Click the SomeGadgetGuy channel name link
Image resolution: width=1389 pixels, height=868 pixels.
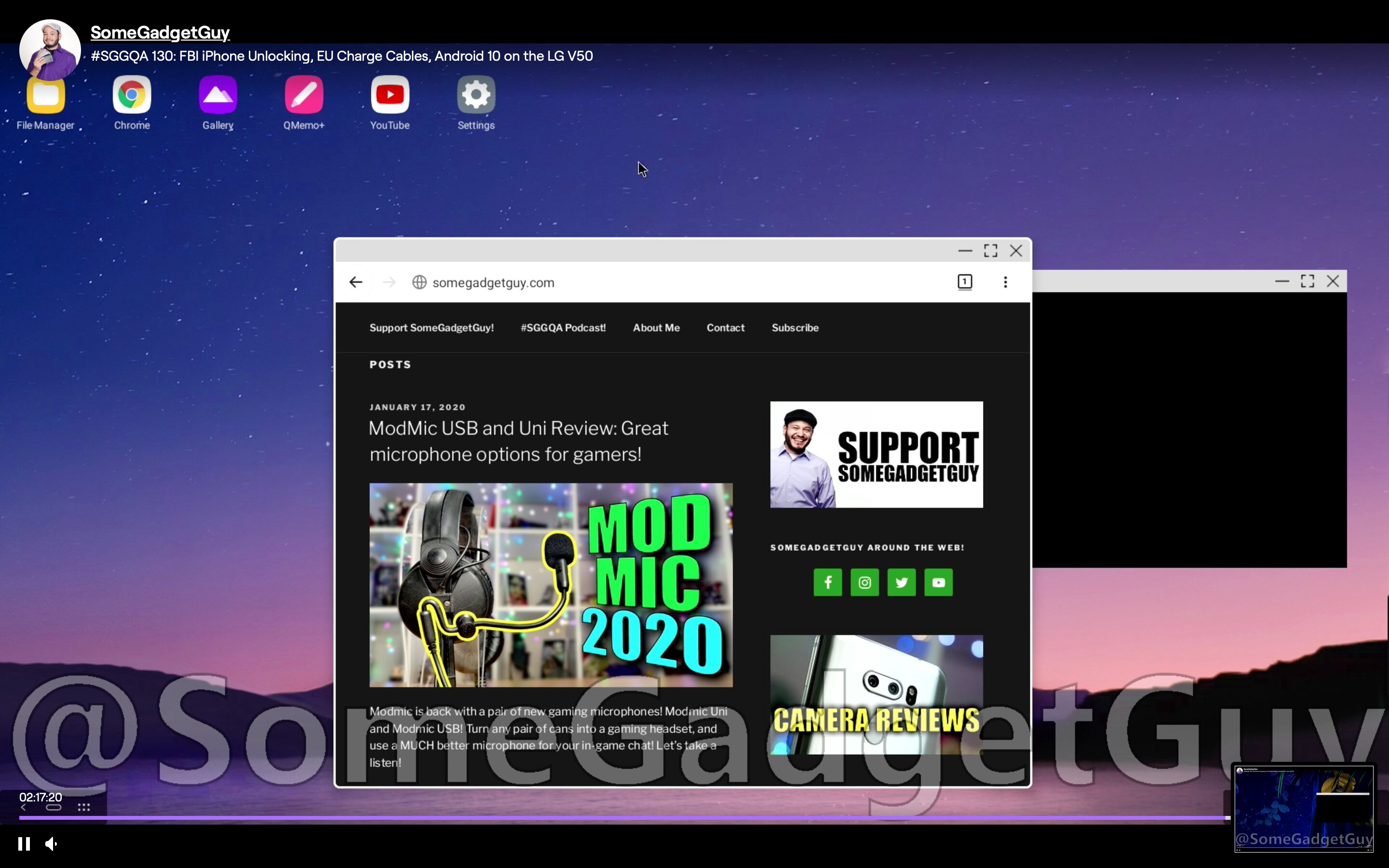[x=160, y=33]
